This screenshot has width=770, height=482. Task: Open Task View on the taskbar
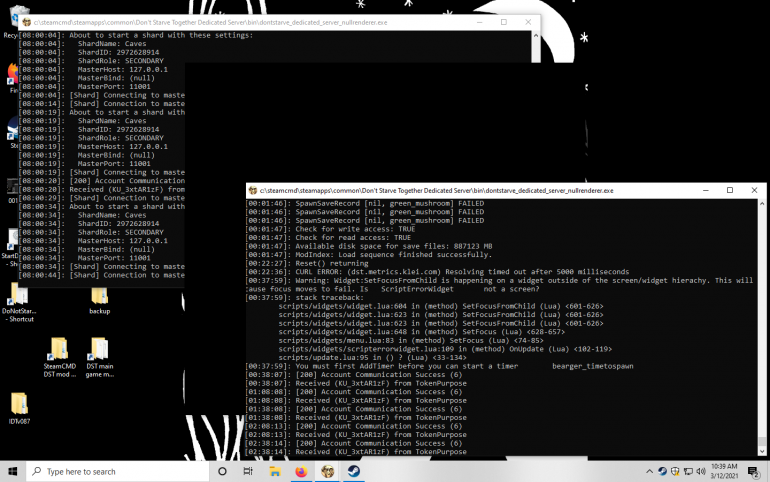tap(248, 471)
